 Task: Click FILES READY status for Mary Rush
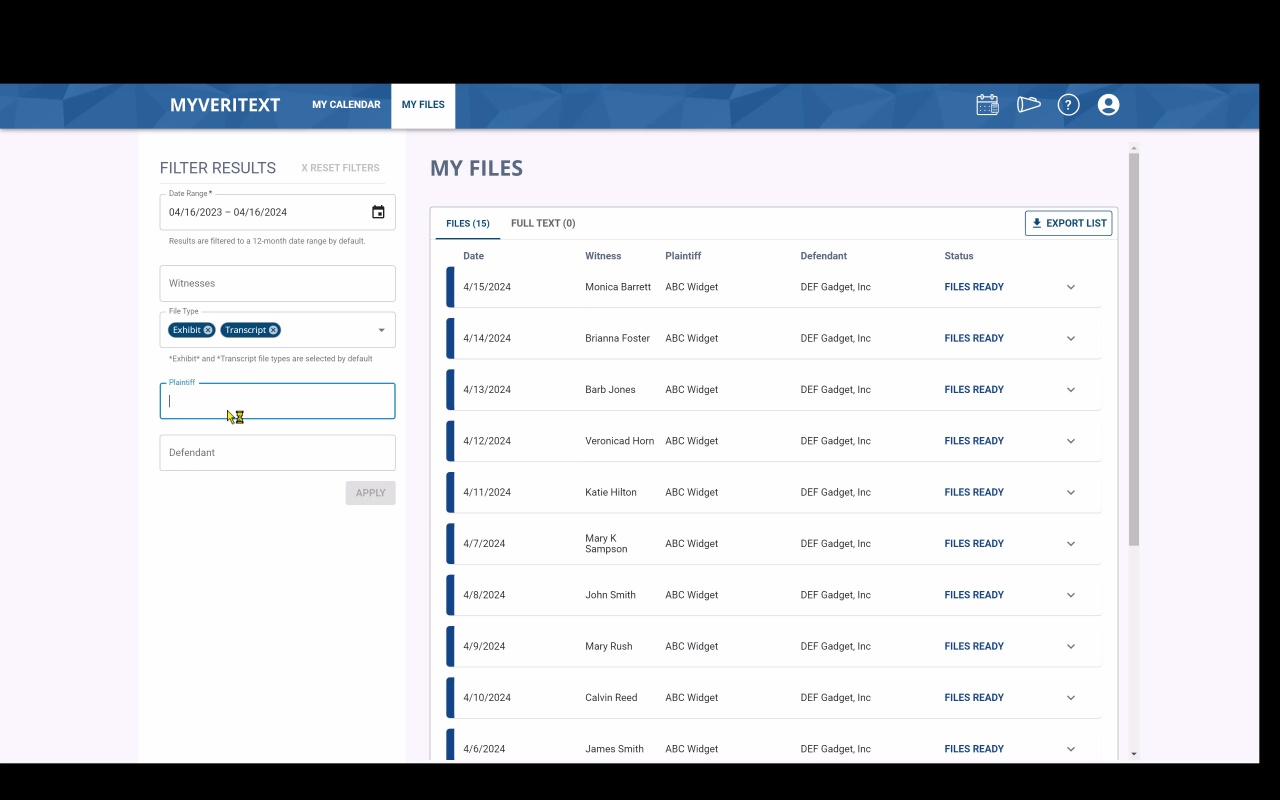pyautogui.click(x=974, y=646)
